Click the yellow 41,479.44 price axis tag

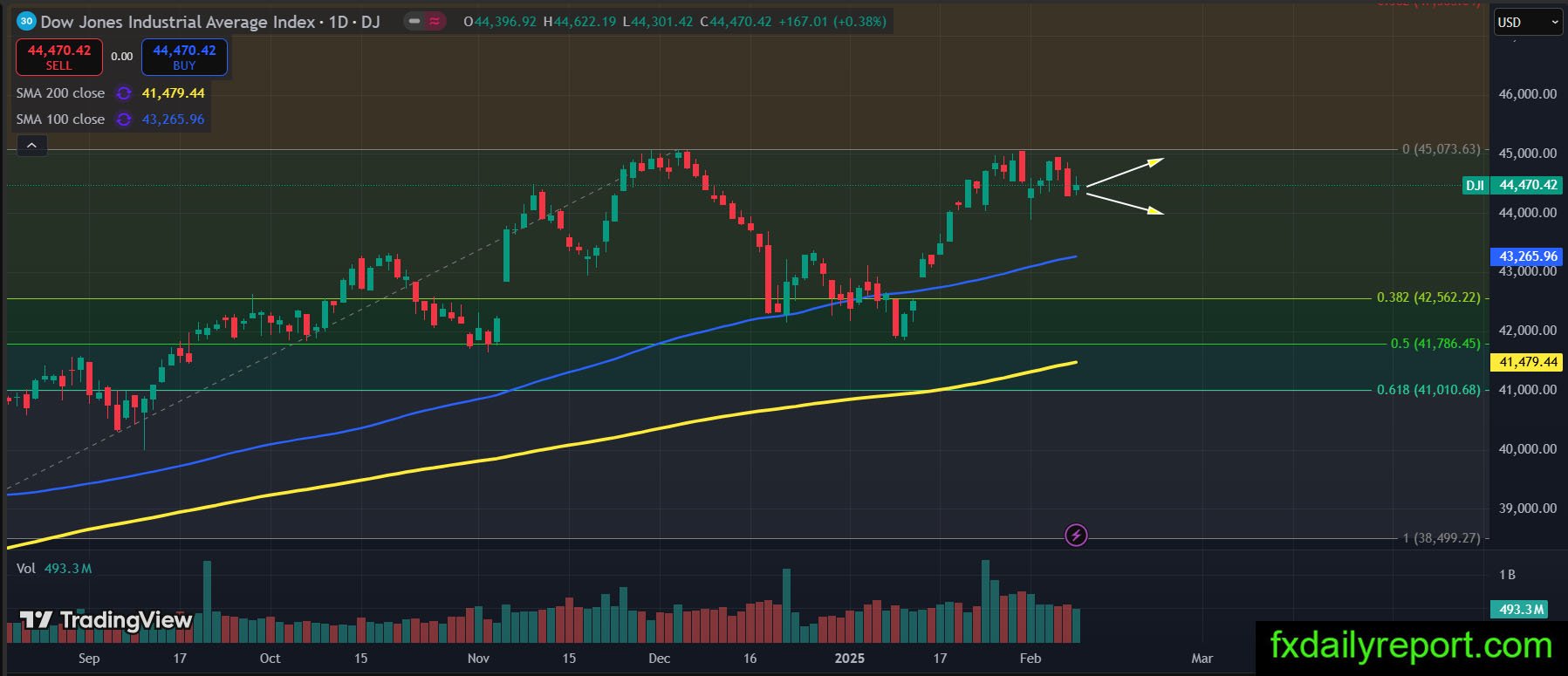pos(1528,362)
